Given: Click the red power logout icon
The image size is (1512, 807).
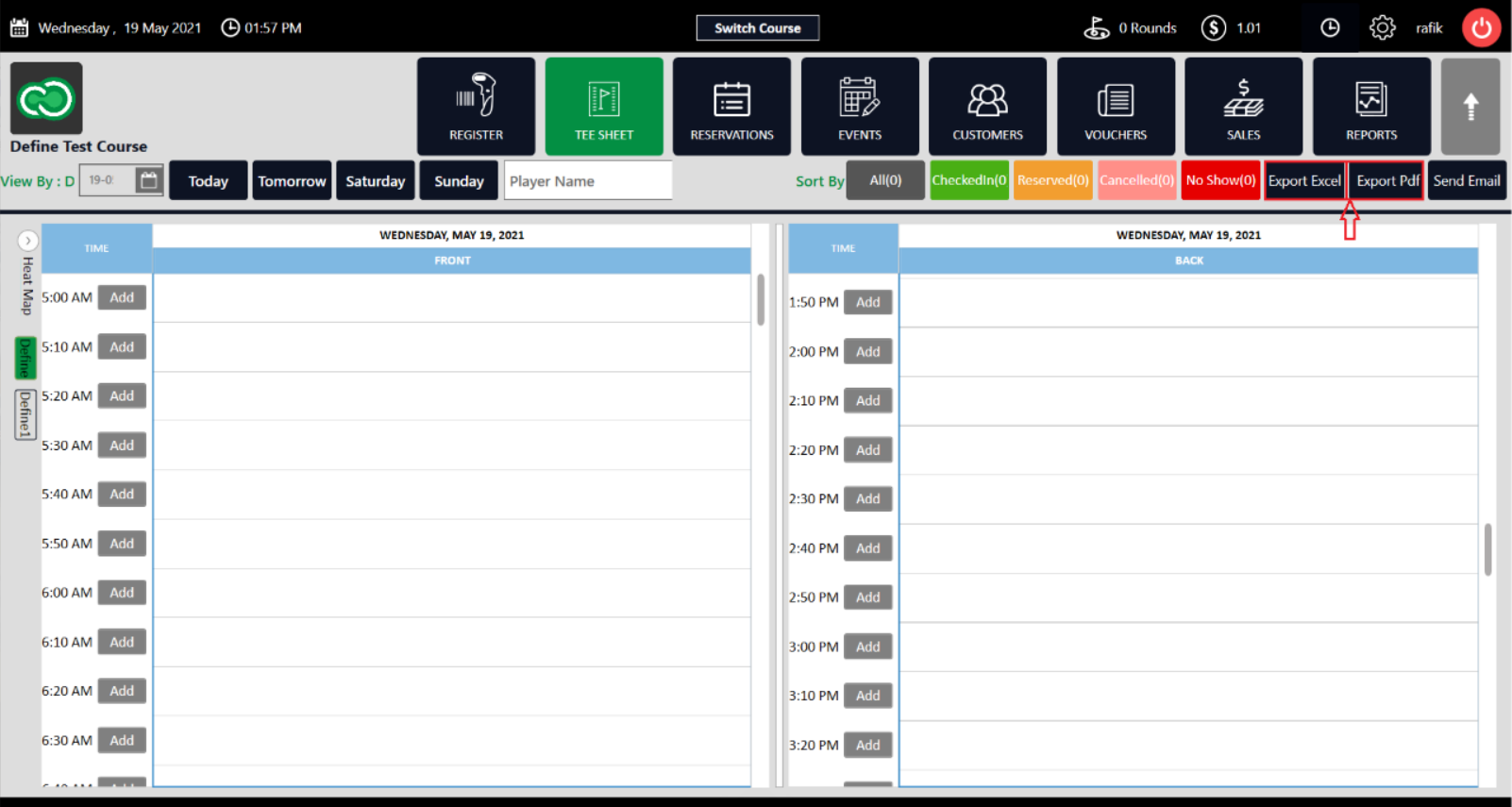Looking at the screenshot, I should [x=1482, y=27].
